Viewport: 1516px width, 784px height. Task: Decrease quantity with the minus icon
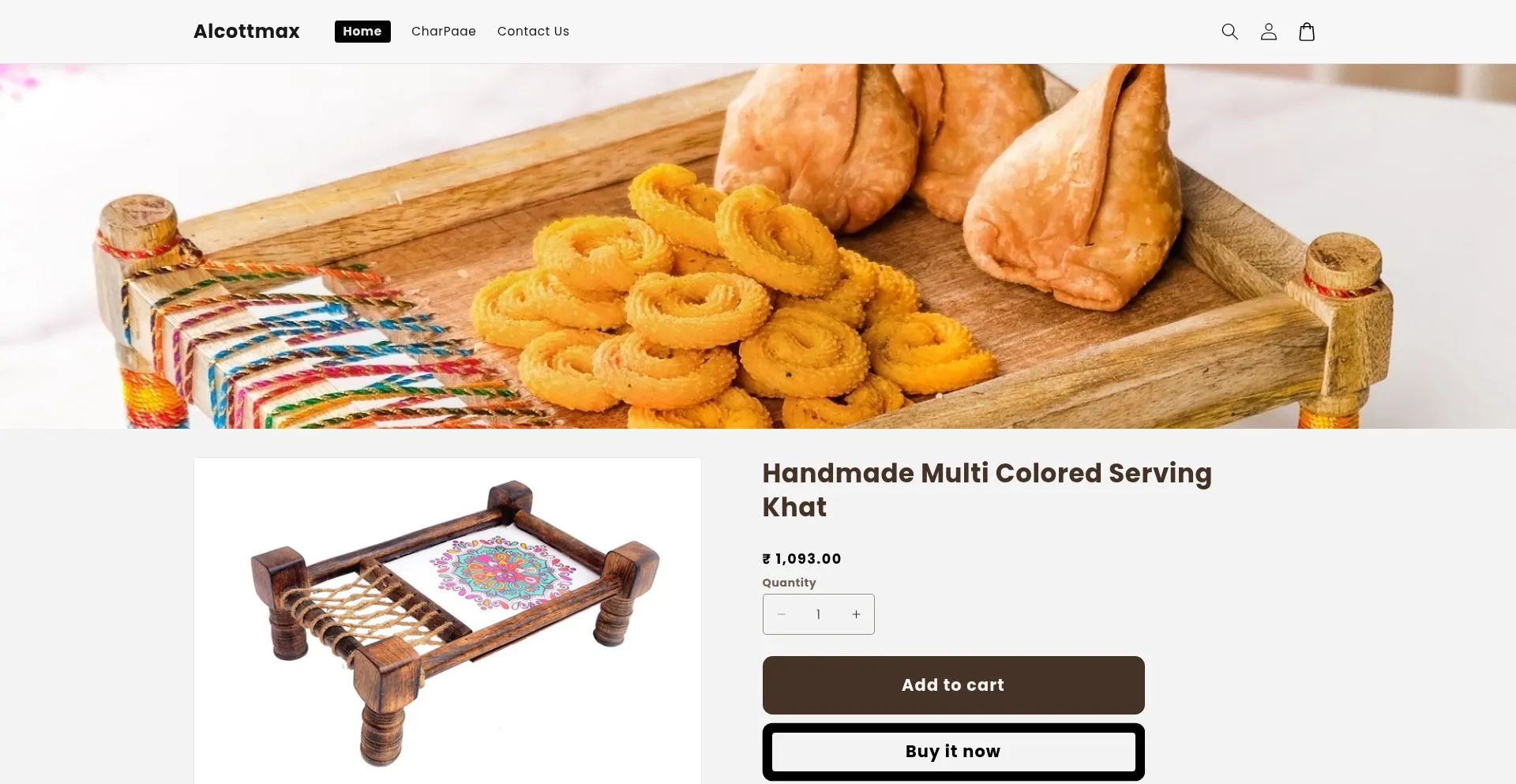pyautogui.click(x=781, y=614)
